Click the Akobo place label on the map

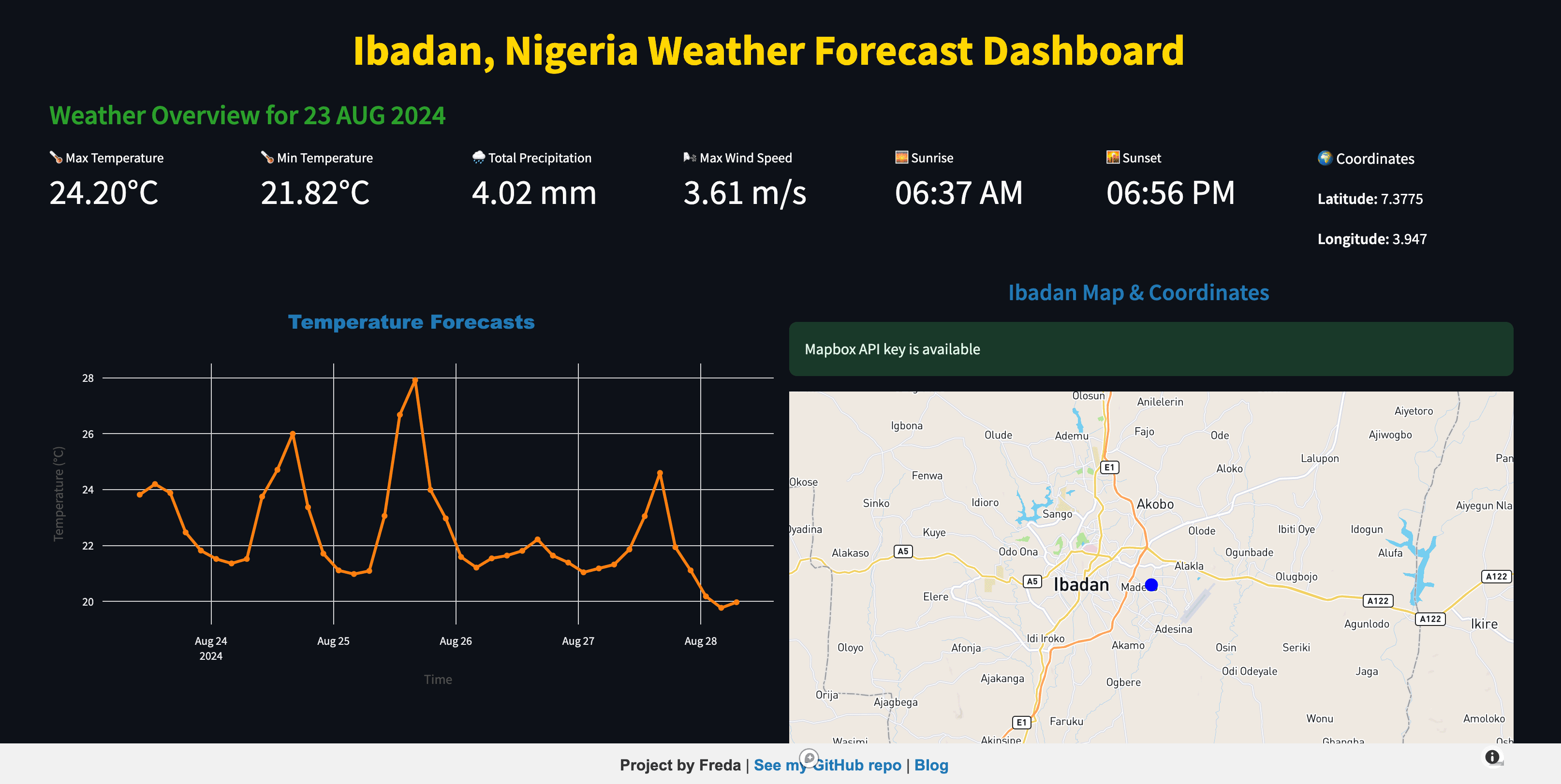point(1155,504)
